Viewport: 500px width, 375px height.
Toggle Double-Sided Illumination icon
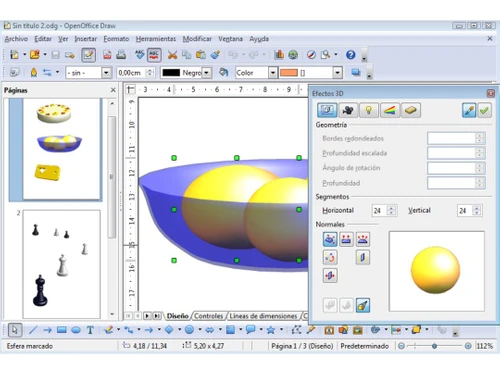pyautogui.click(x=363, y=258)
